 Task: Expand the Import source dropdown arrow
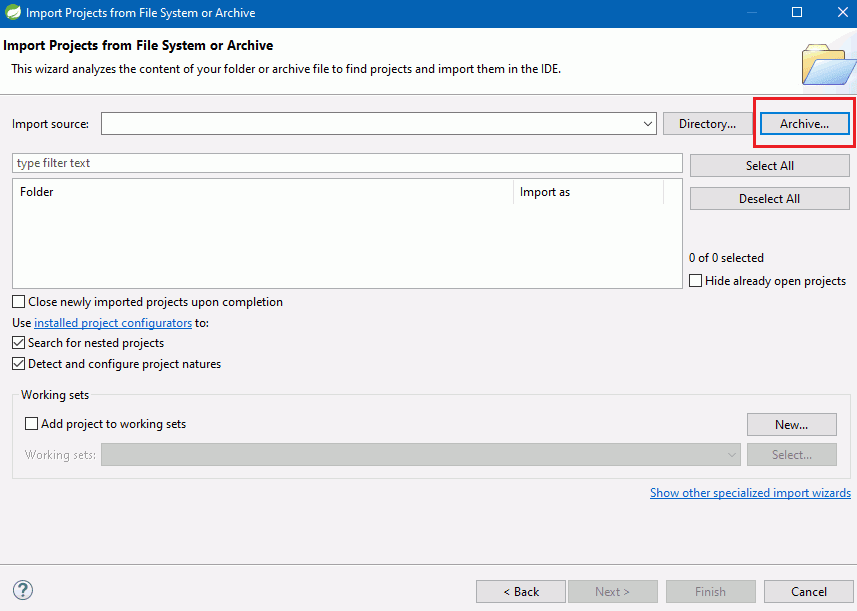pyautogui.click(x=648, y=124)
